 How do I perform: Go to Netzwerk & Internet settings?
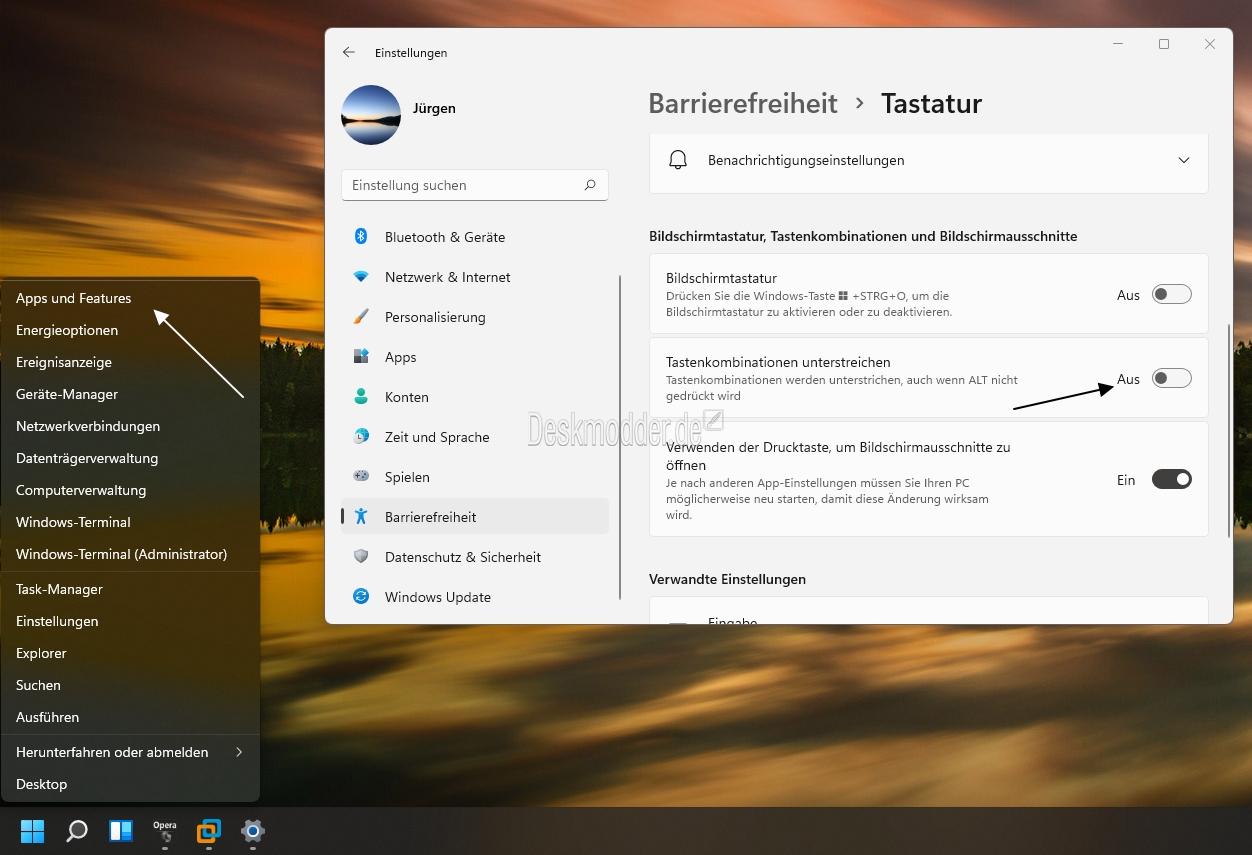(475, 277)
